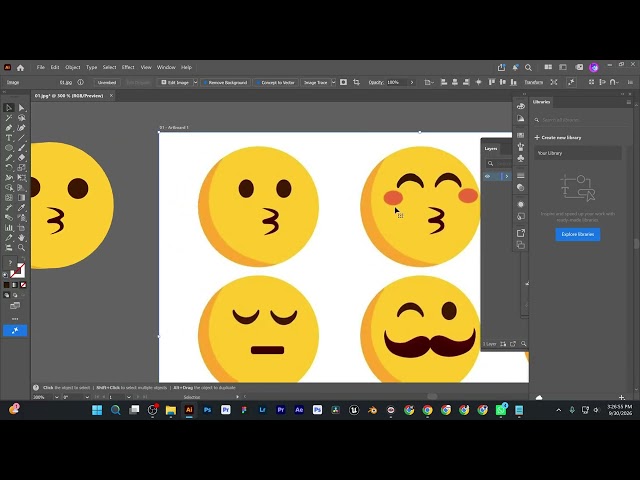Open the search magnifier in top bar
Viewport: 640px width, 480px height.
528,67
